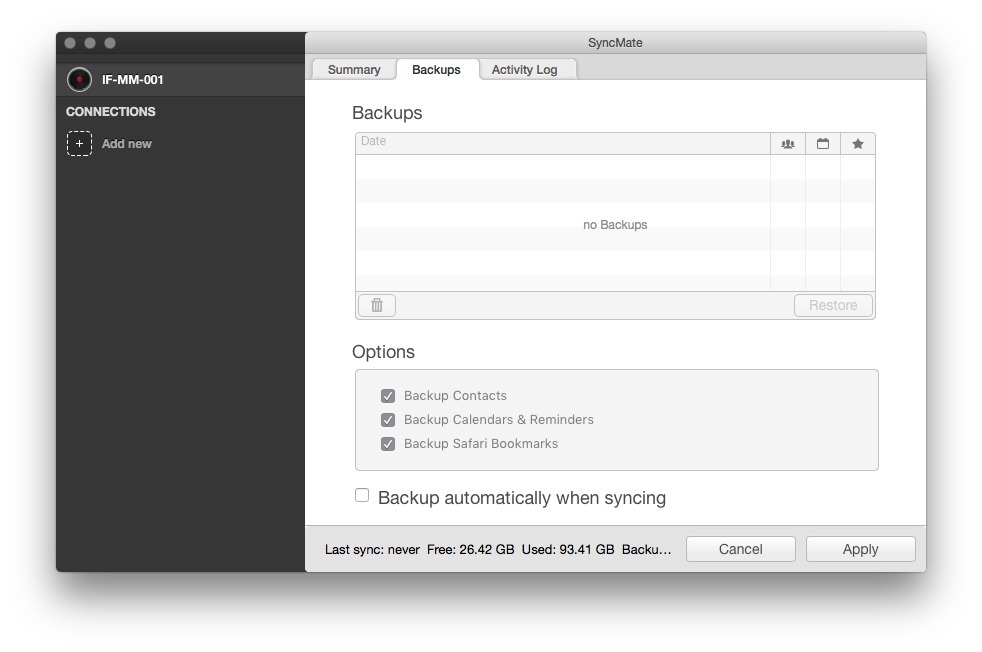Toggle Backup Safari Bookmarks off
Screen dimensions: 982x652
pyautogui.click(x=388, y=443)
